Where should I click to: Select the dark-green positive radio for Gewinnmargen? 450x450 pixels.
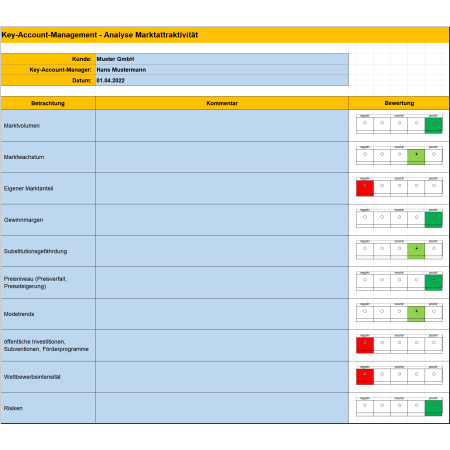[x=434, y=217]
